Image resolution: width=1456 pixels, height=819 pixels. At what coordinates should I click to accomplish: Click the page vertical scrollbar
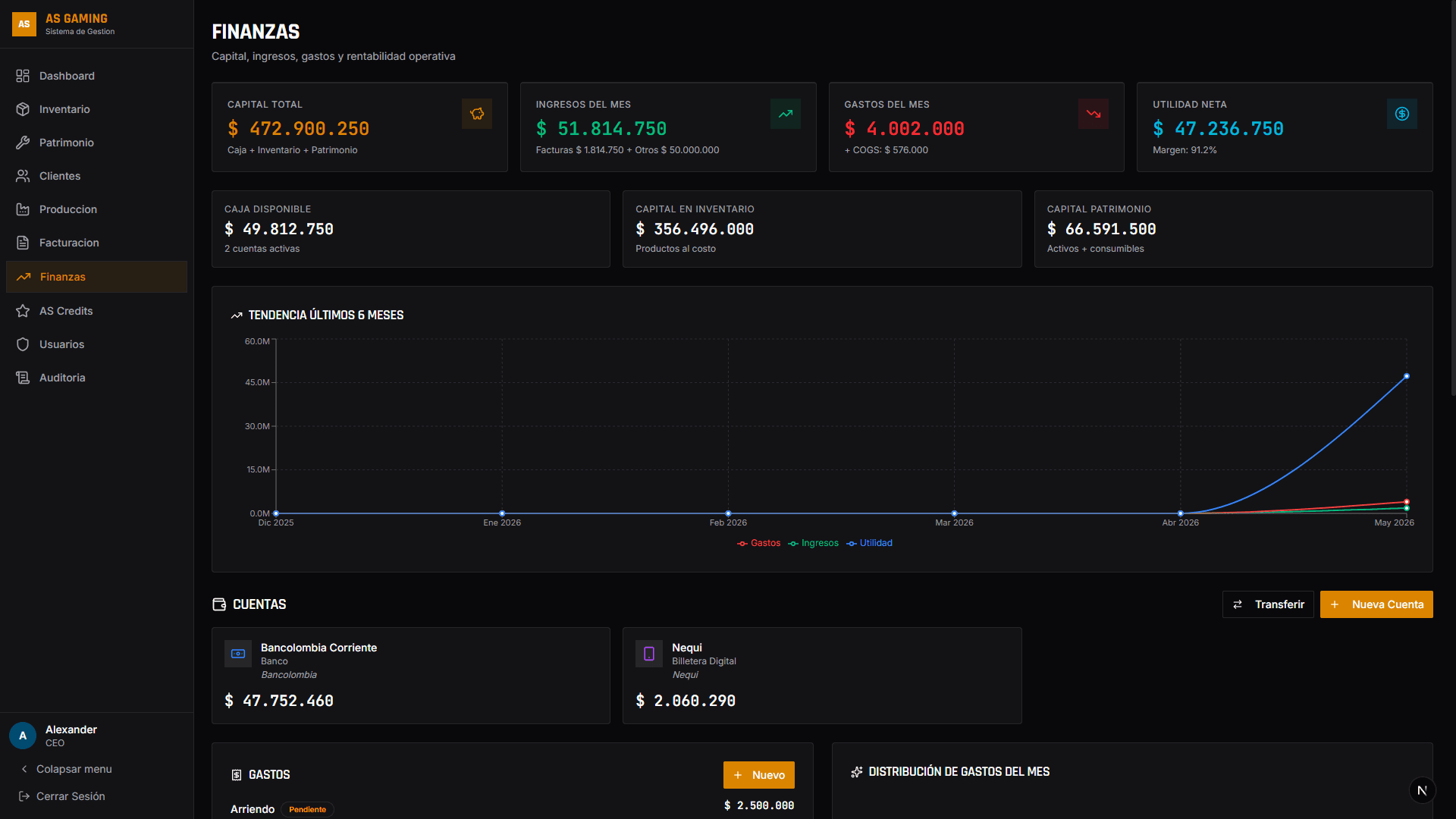pyautogui.click(x=1452, y=199)
